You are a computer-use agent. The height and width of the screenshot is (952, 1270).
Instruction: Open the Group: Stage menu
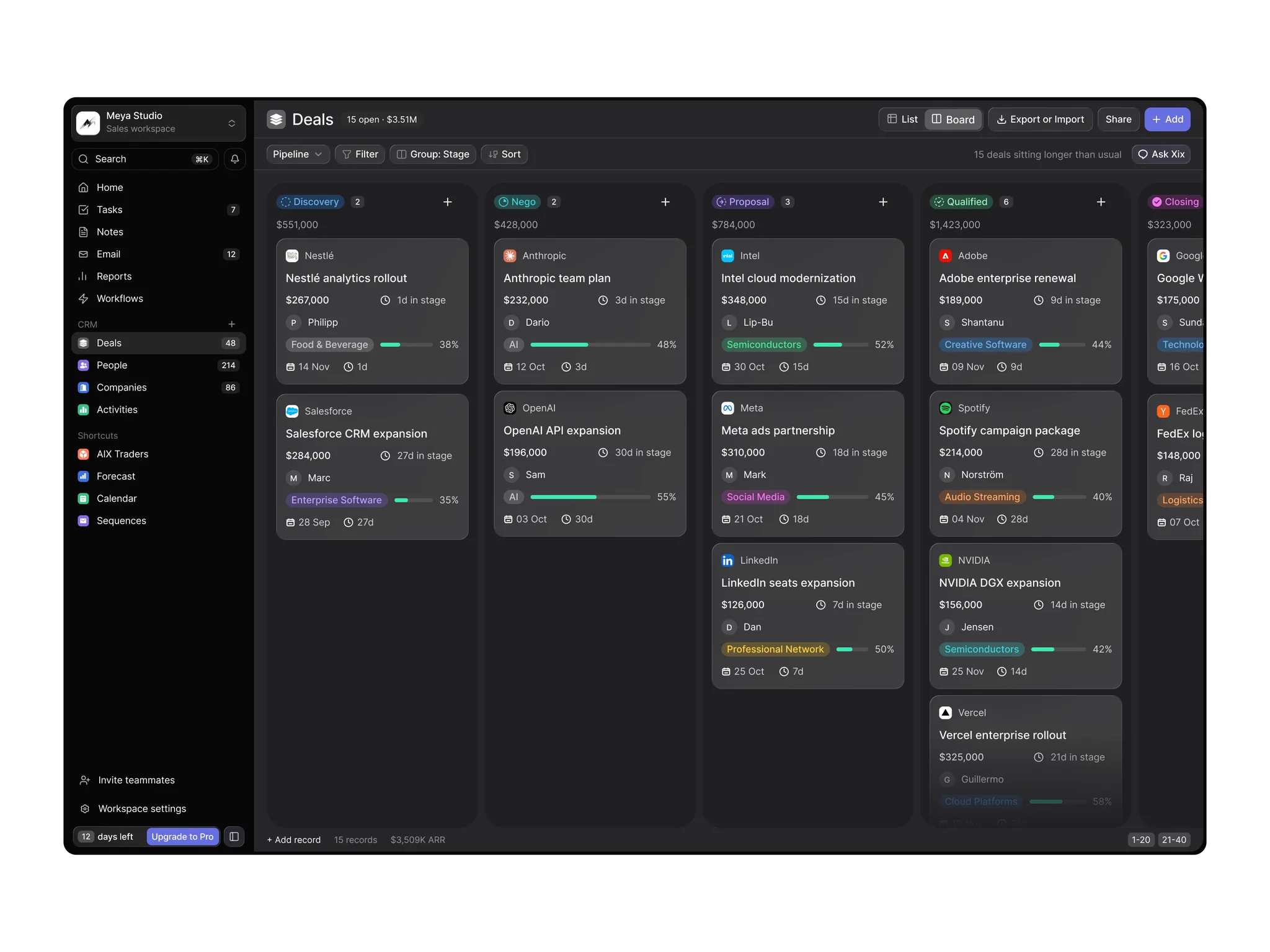click(433, 154)
